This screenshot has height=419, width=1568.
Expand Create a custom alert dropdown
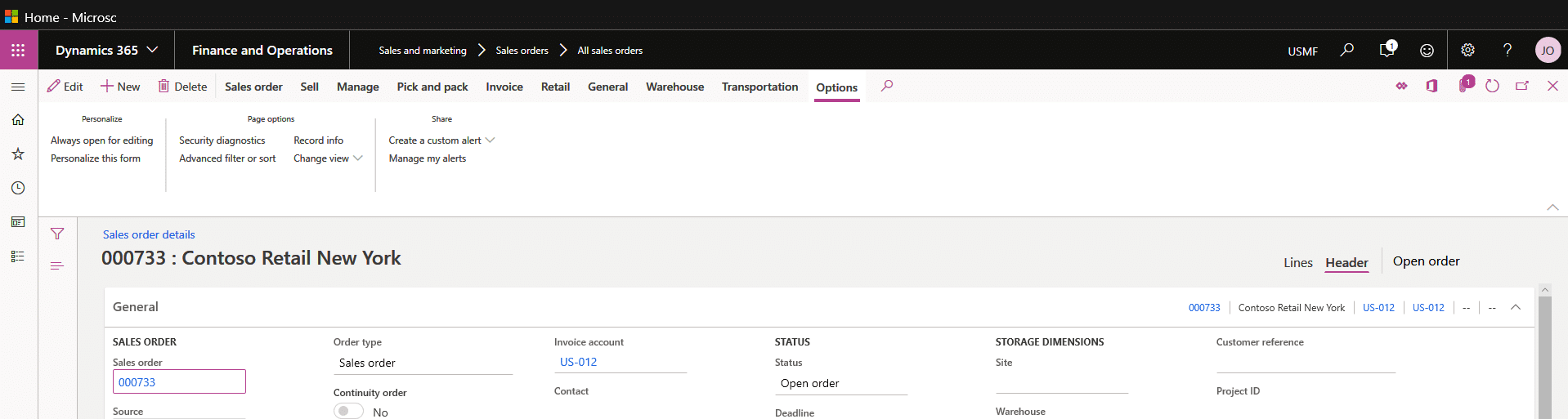[441, 140]
